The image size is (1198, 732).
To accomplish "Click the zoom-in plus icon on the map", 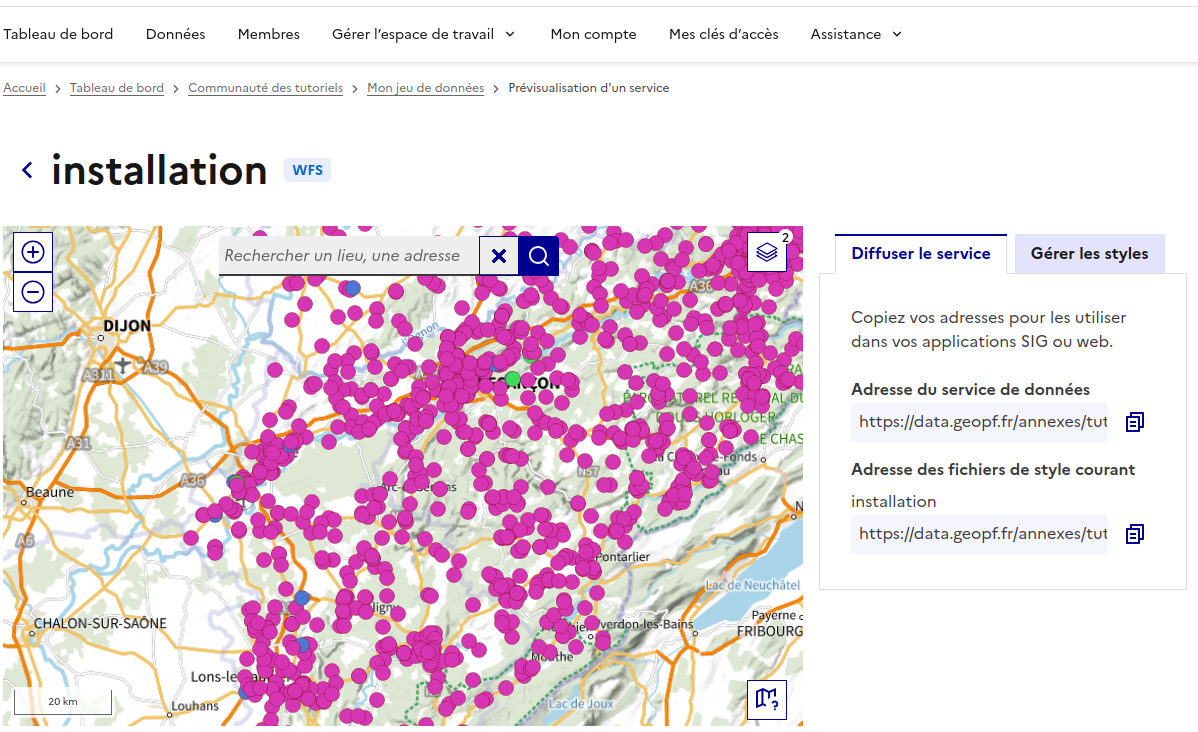I will (33, 251).
